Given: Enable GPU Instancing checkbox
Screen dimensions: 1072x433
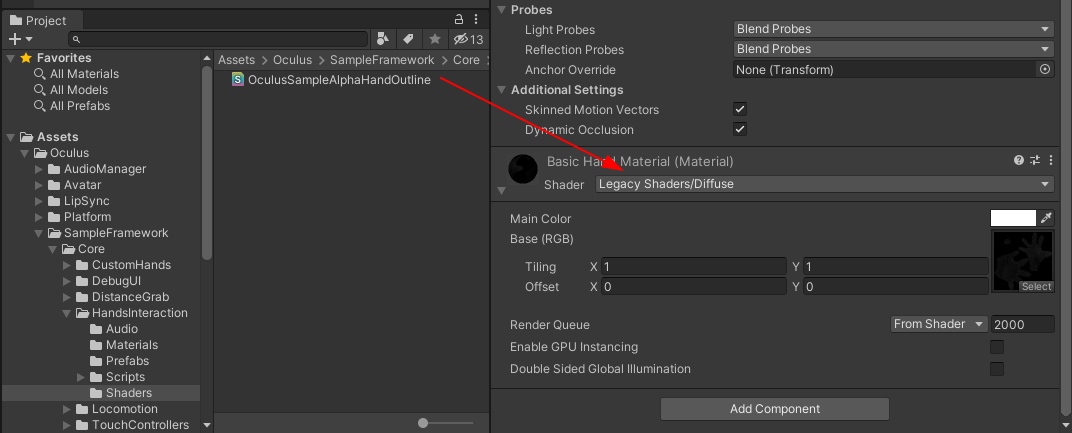Looking at the screenshot, I should 996,347.
